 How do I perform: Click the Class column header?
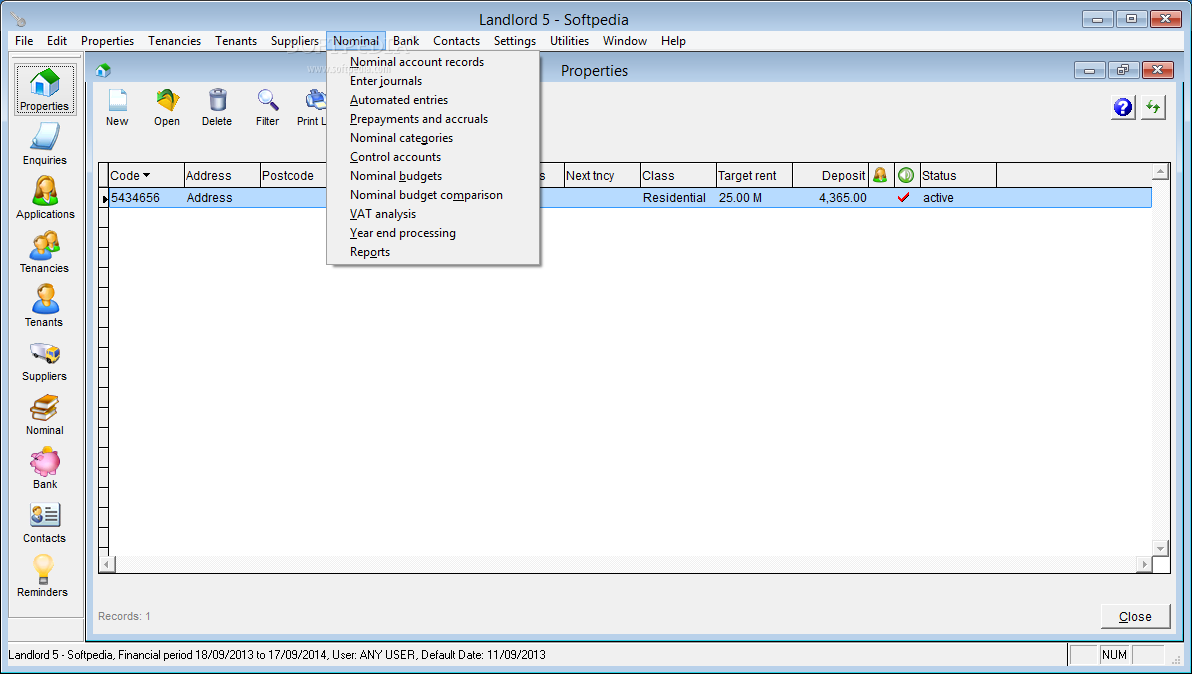pos(678,176)
